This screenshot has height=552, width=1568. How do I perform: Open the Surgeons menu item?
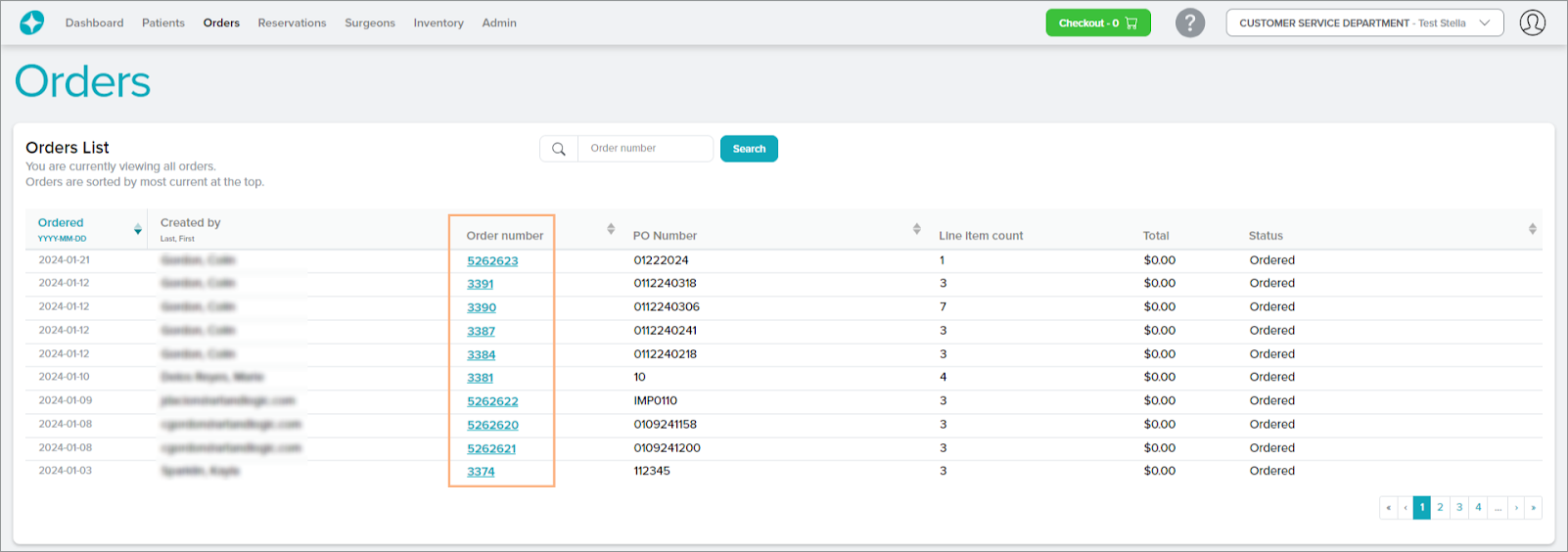[x=369, y=23]
